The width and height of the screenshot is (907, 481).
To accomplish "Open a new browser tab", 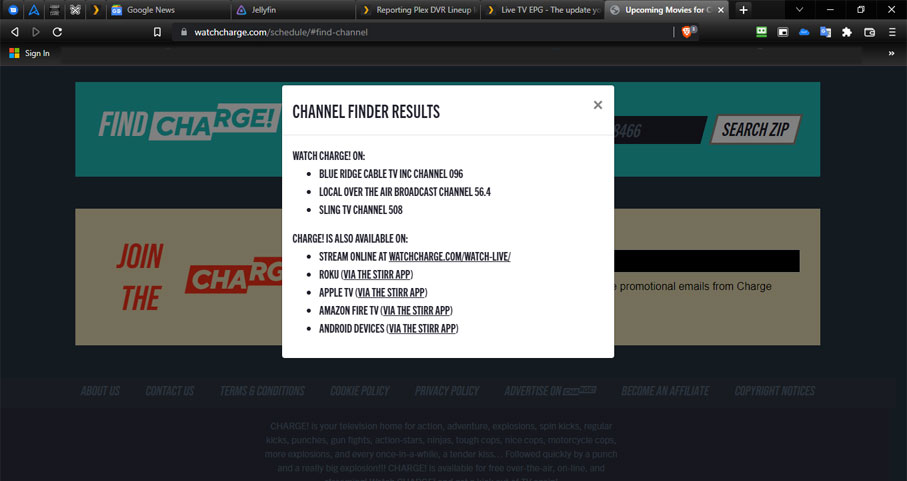I will (x=743, y=10).
